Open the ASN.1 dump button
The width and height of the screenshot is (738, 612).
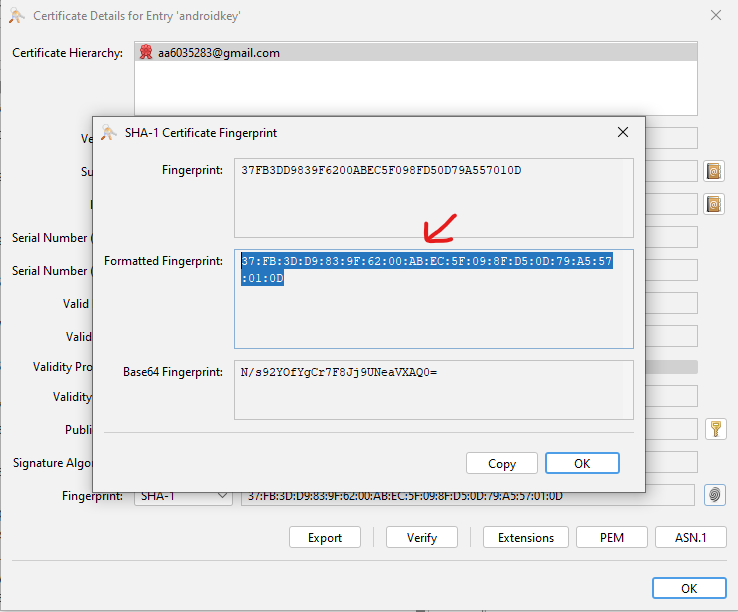click(x=690, y=537)
